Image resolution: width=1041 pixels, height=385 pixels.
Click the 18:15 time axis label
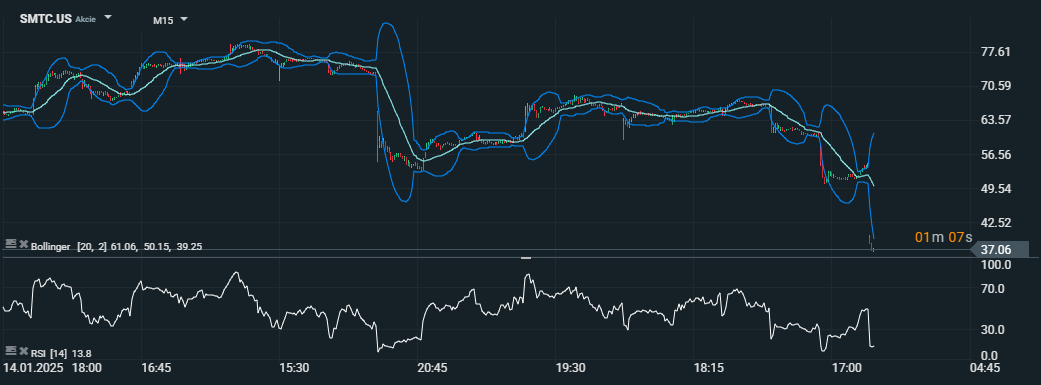pos(709,368)
